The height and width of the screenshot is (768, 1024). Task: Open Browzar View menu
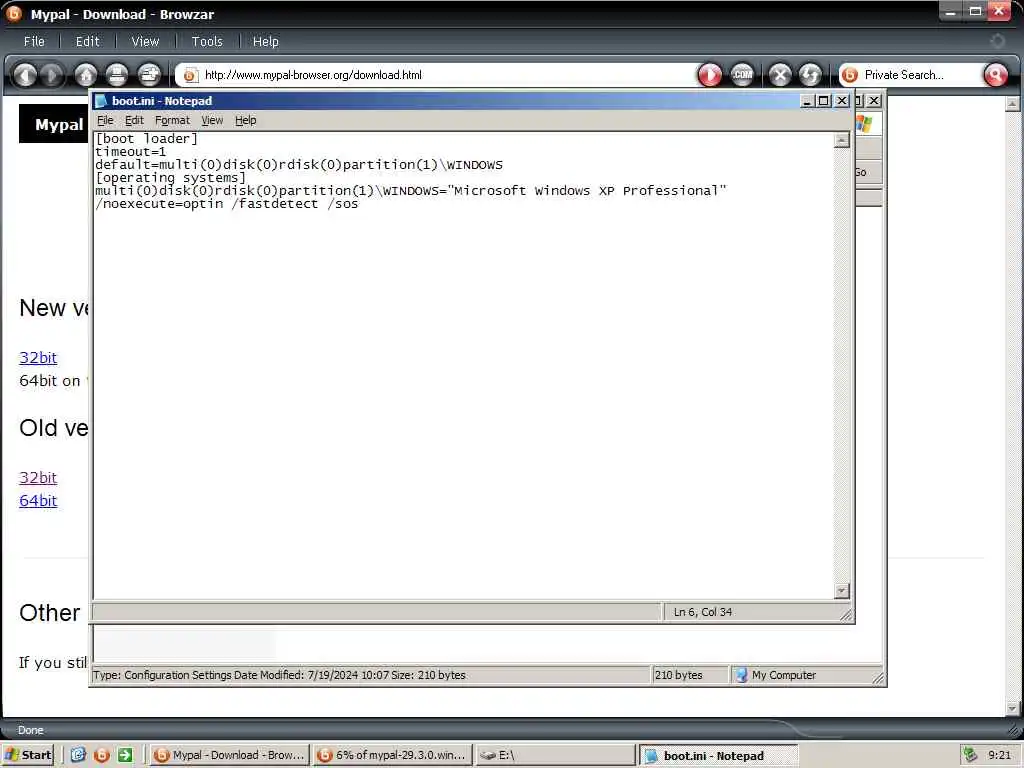pyautogui.click(x=145, y=41)
